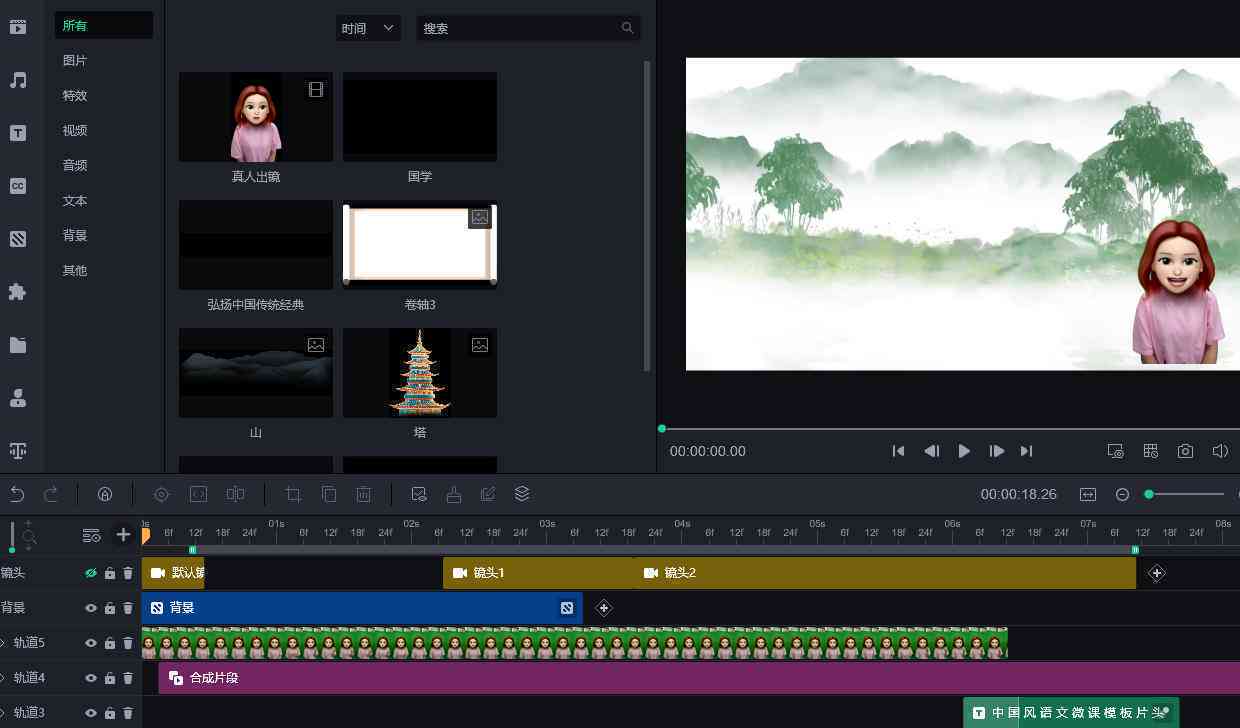This screenshot has width=1240, height=728.
Task: Select the 真人出镜 media thumbnail
Action: [256, 117]
